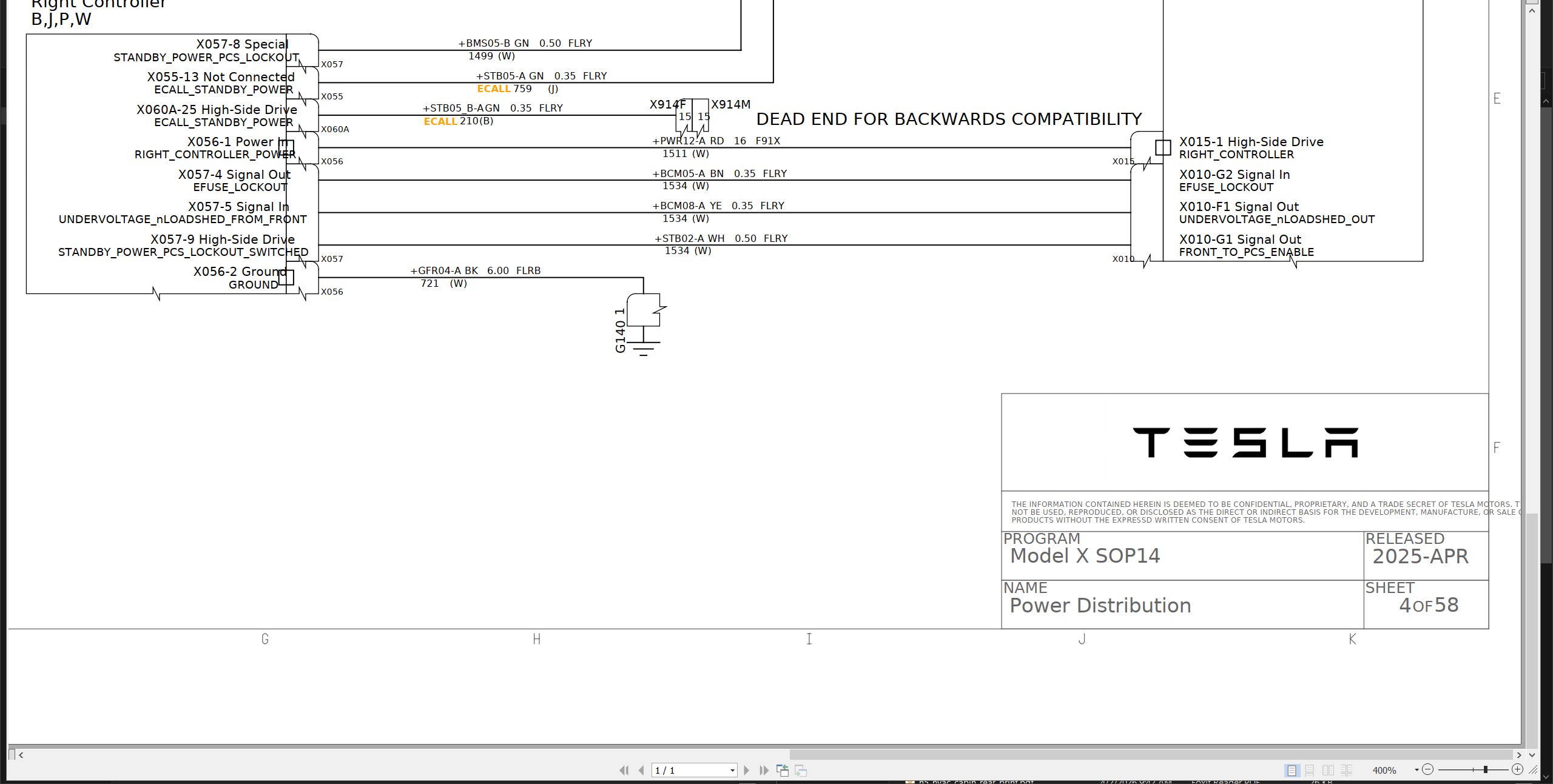The width and height of the screenshot is (1553, 784).
Task: Enable continuous facing view mode
Action: click(1346, 770)
